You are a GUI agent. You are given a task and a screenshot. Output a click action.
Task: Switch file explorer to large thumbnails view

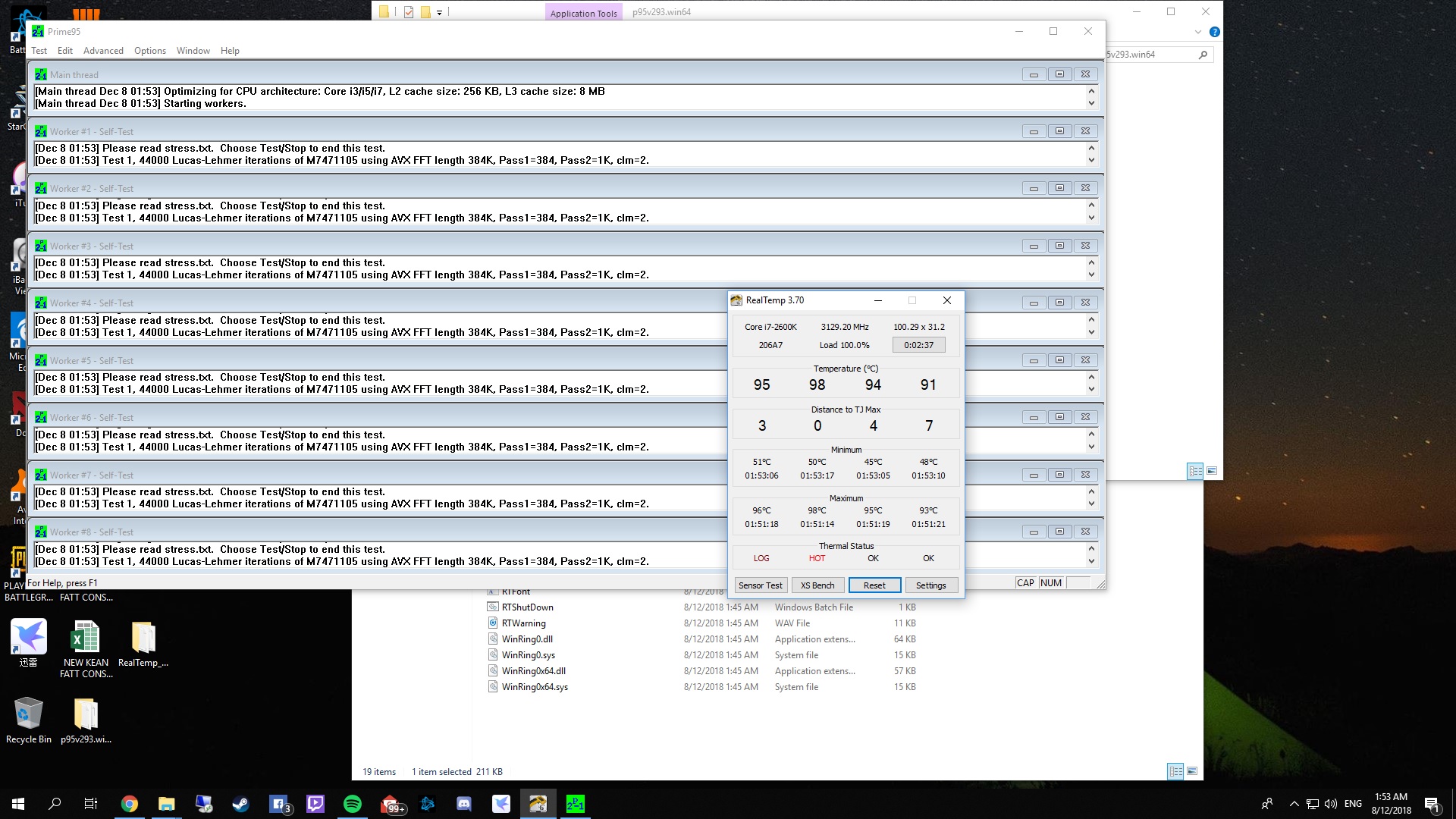(1192, 771)
